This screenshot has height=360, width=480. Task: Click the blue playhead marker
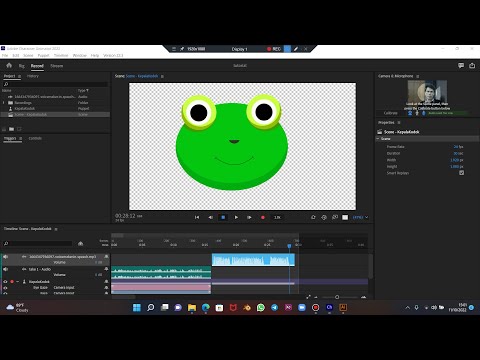tap(289, 246)
